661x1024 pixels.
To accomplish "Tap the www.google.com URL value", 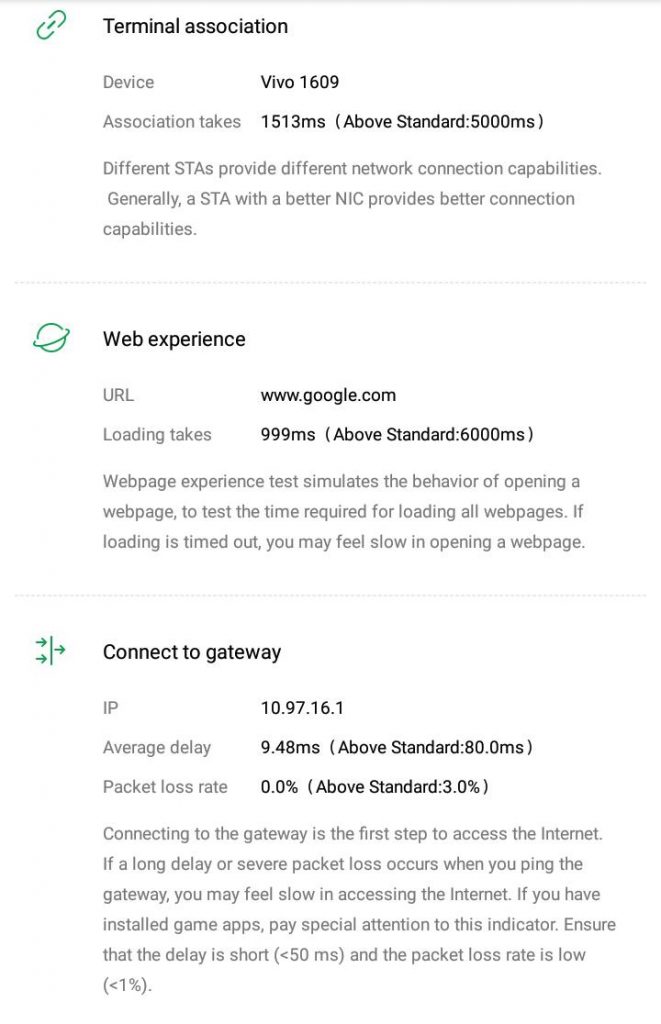I will click(328, 395).
